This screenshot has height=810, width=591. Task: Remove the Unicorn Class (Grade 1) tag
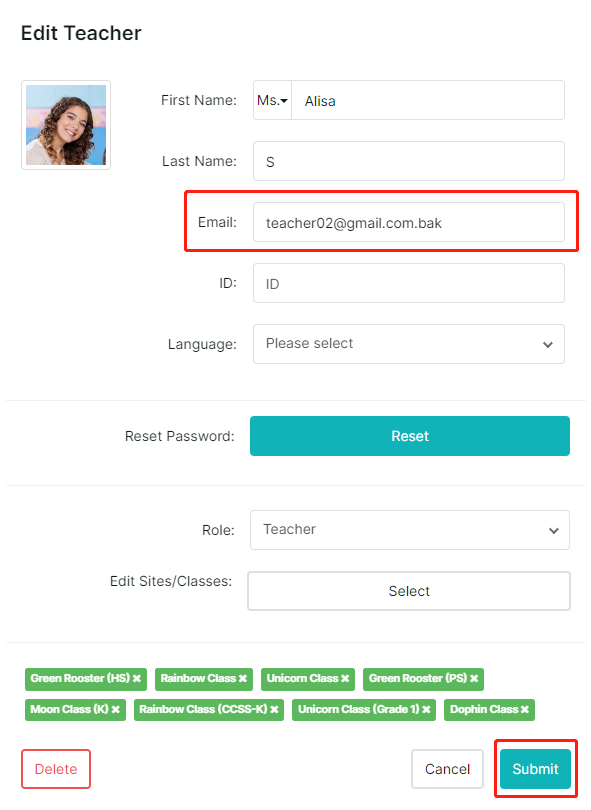tap(426, 710)
